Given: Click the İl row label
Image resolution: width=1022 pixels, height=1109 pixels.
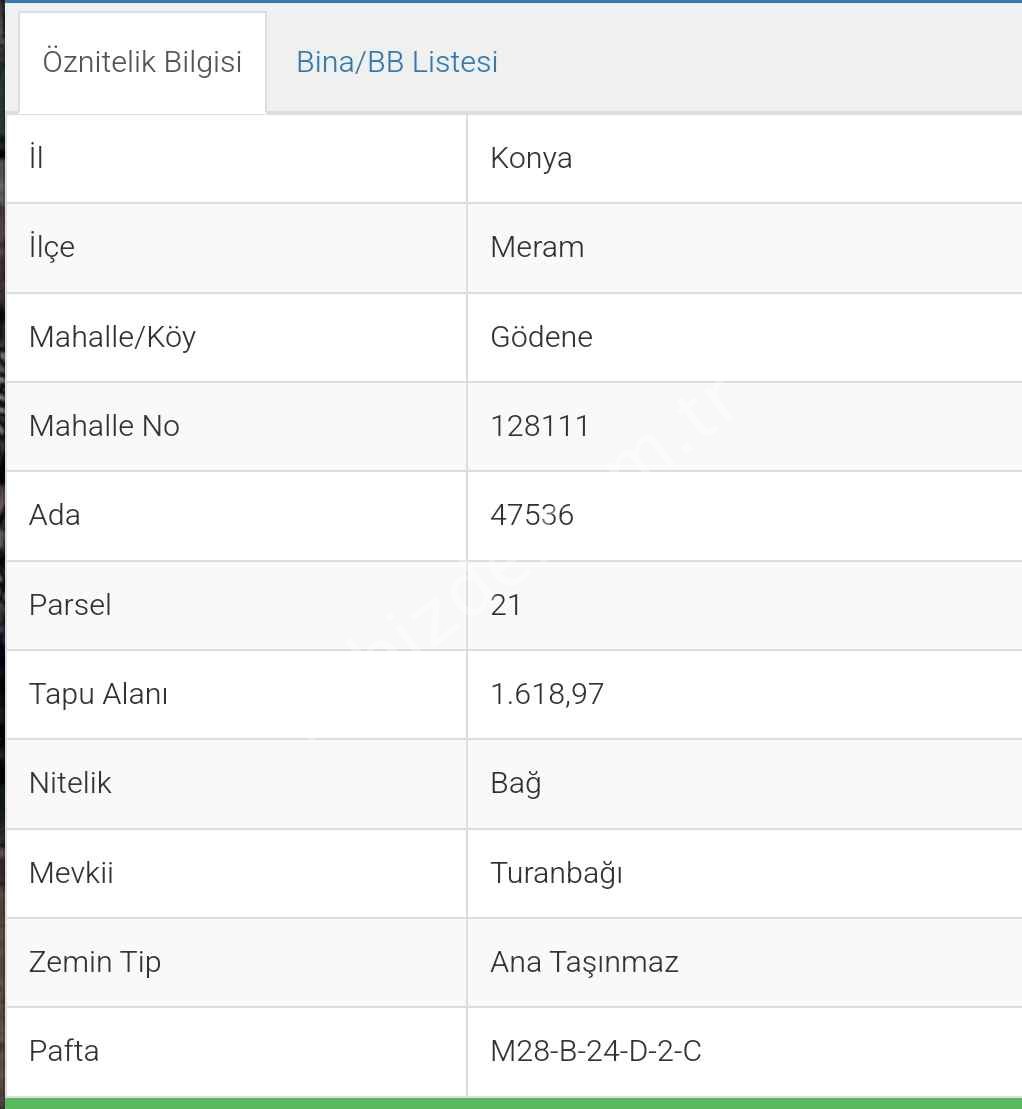Looking at the screenshot, I should 36,157.
